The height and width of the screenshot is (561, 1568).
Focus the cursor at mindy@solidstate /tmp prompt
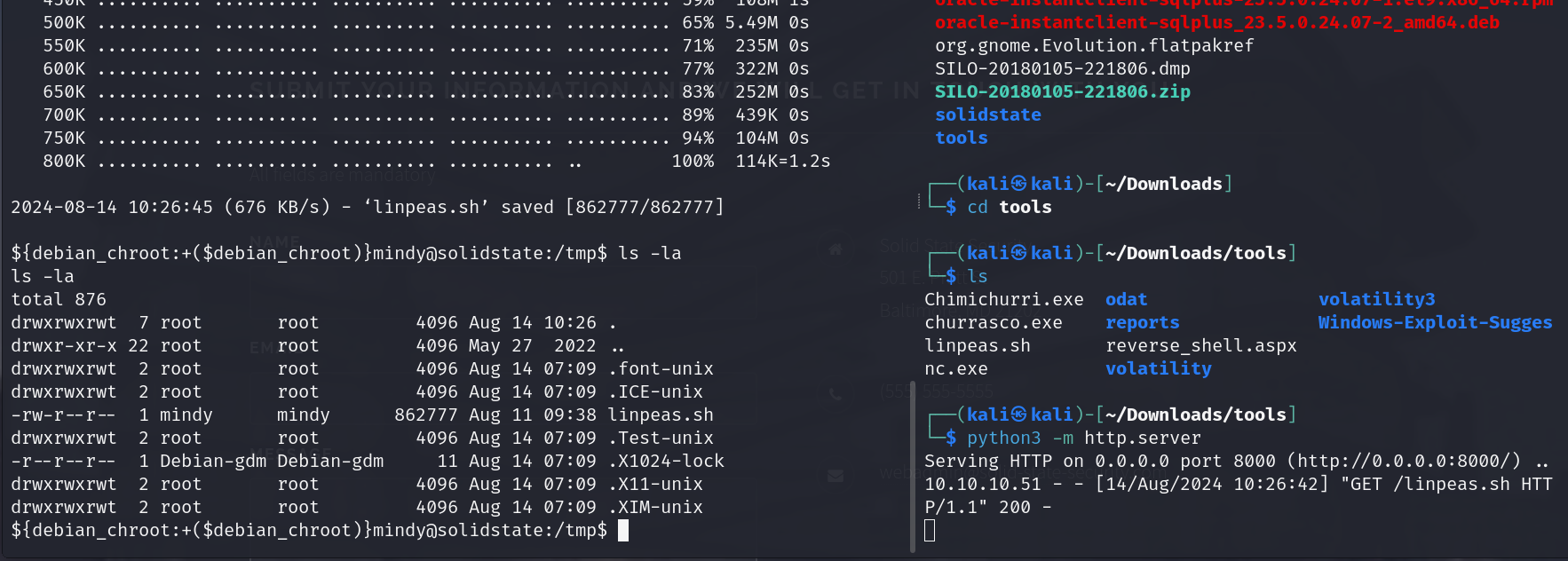pyautogui.click(x=622, y=530)
